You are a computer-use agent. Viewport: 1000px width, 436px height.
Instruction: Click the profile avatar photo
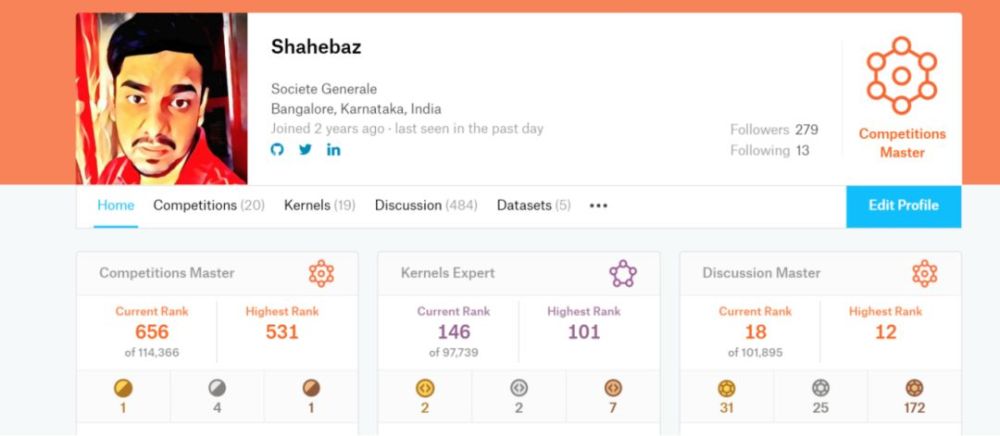pos(161,99)
